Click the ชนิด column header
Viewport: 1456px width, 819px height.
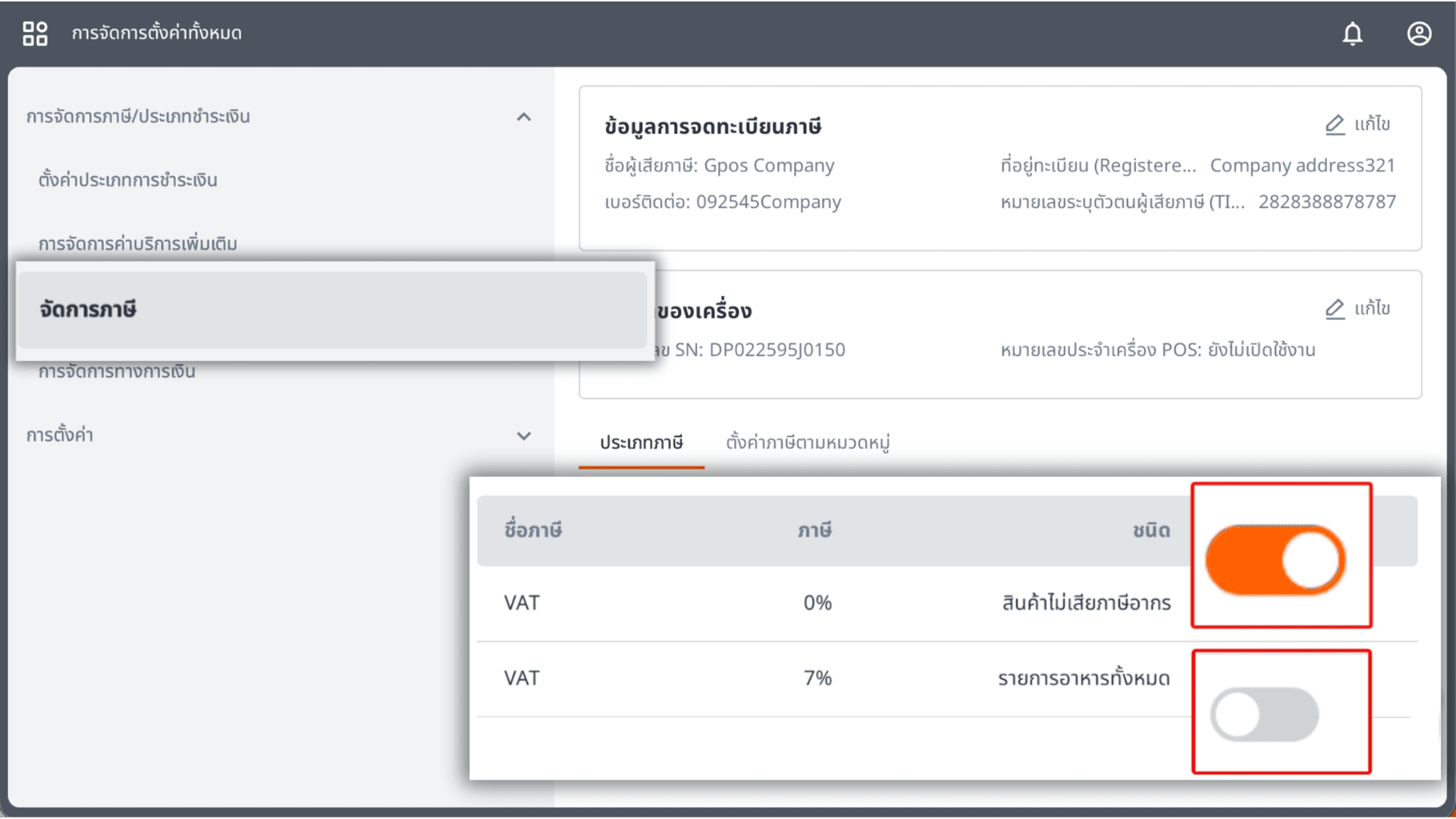pos(1151,531)
